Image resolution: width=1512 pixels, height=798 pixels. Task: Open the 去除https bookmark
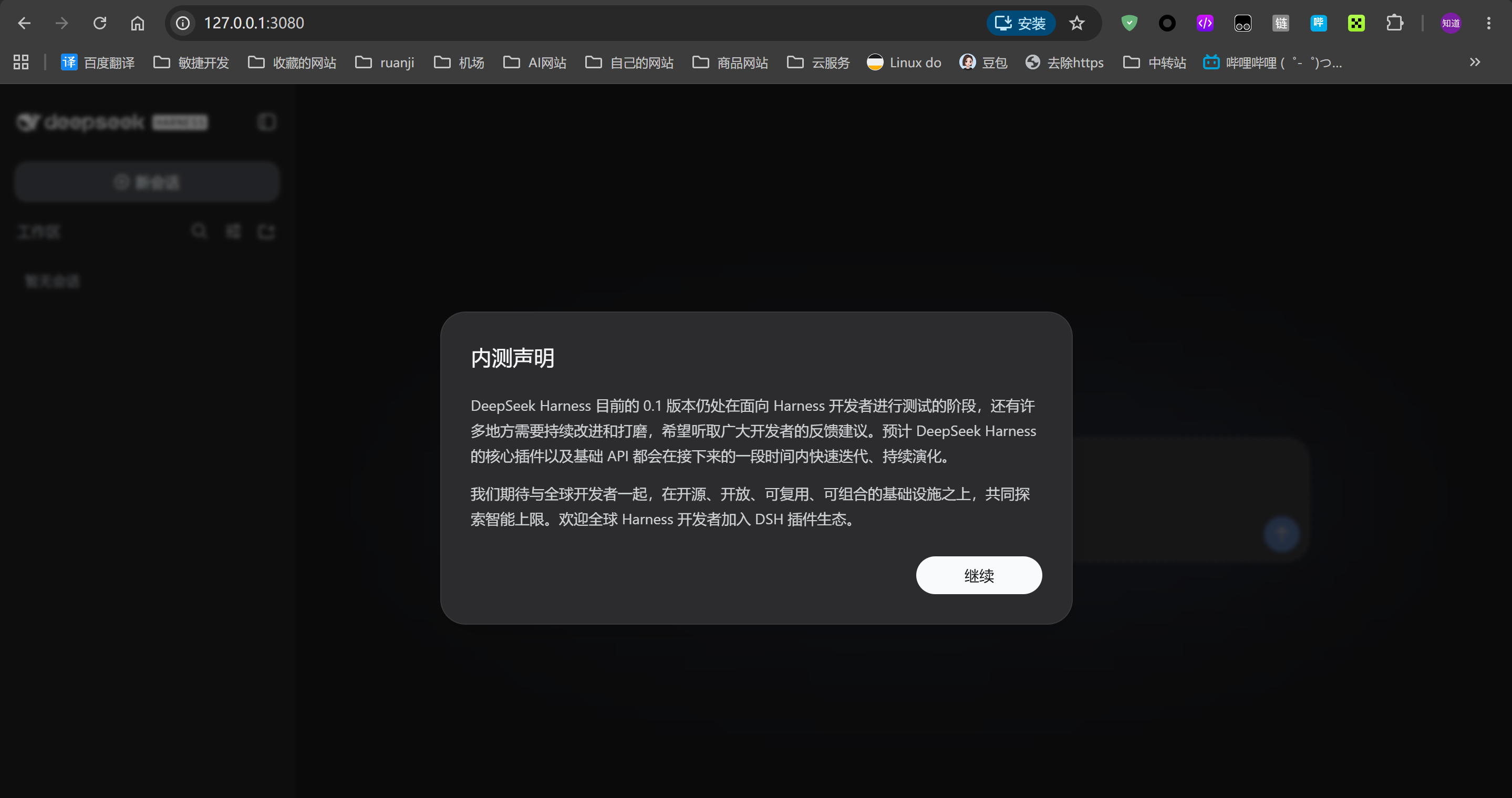pyautogui.click(x=1064, y=62)
